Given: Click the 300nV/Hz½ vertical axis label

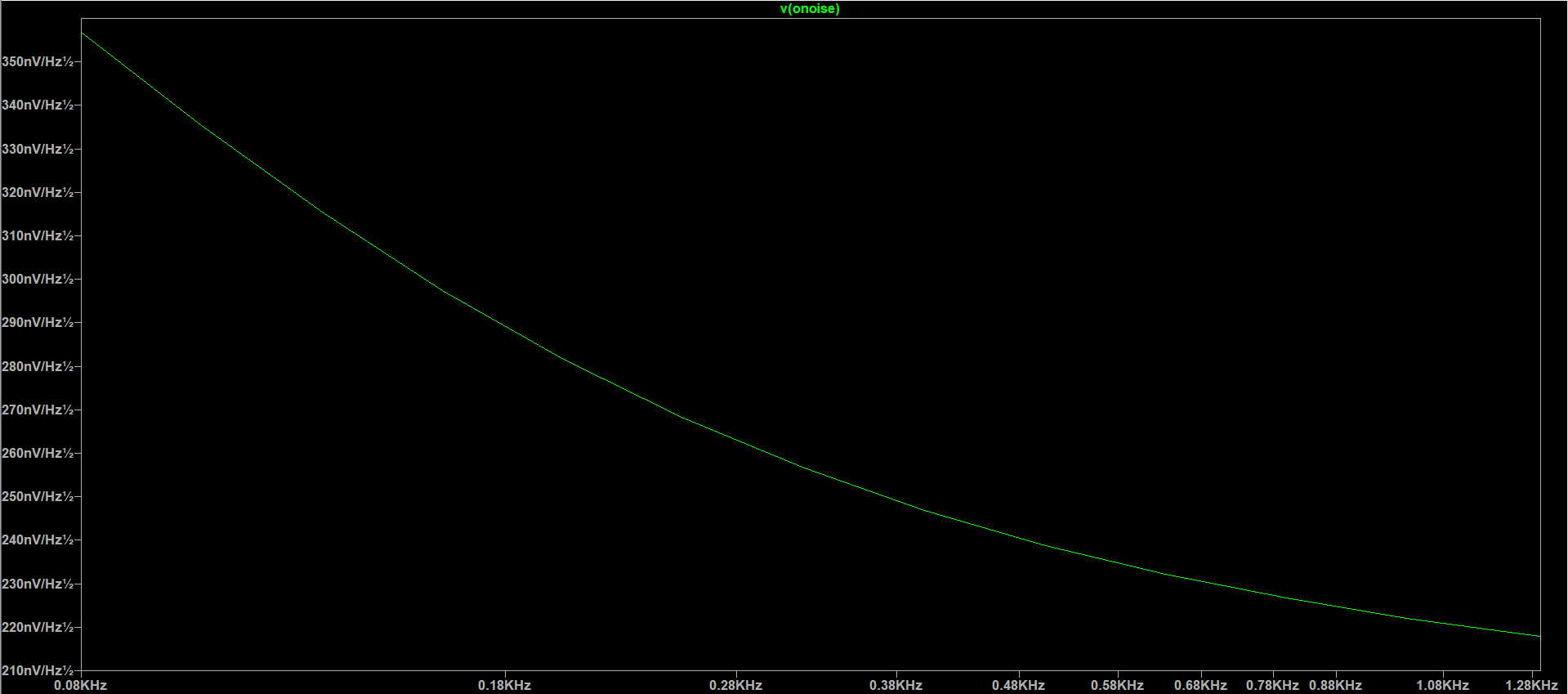Looking at the screenshot, I should 38,280.
